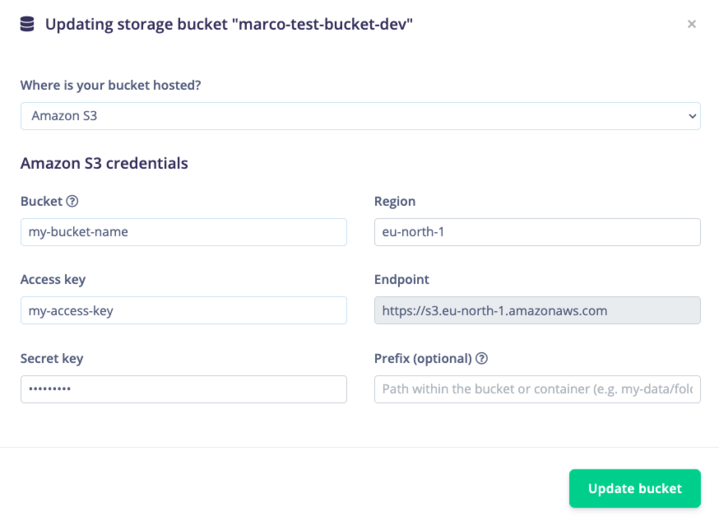Click the empty Prefix path field
This screenshot has height=521, width=719.
coord(537,389)
